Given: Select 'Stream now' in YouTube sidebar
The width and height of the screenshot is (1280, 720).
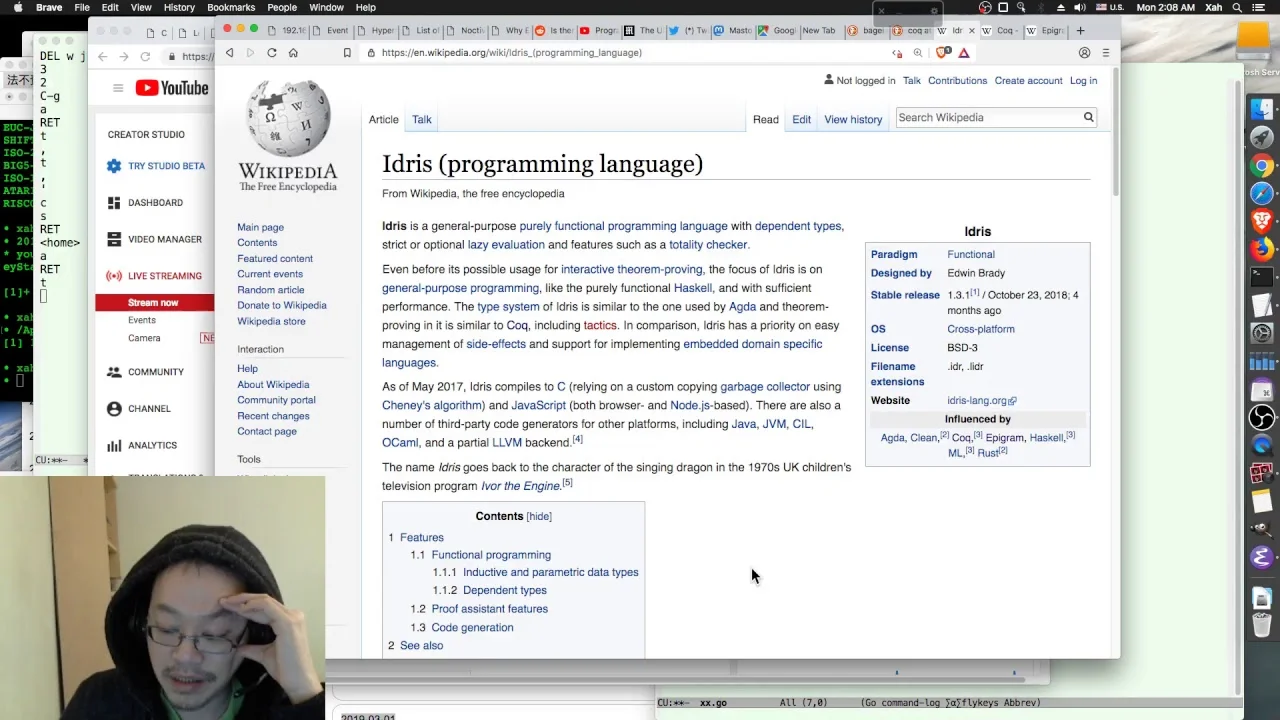Looking at the screenshot, I should coord(153,303).
